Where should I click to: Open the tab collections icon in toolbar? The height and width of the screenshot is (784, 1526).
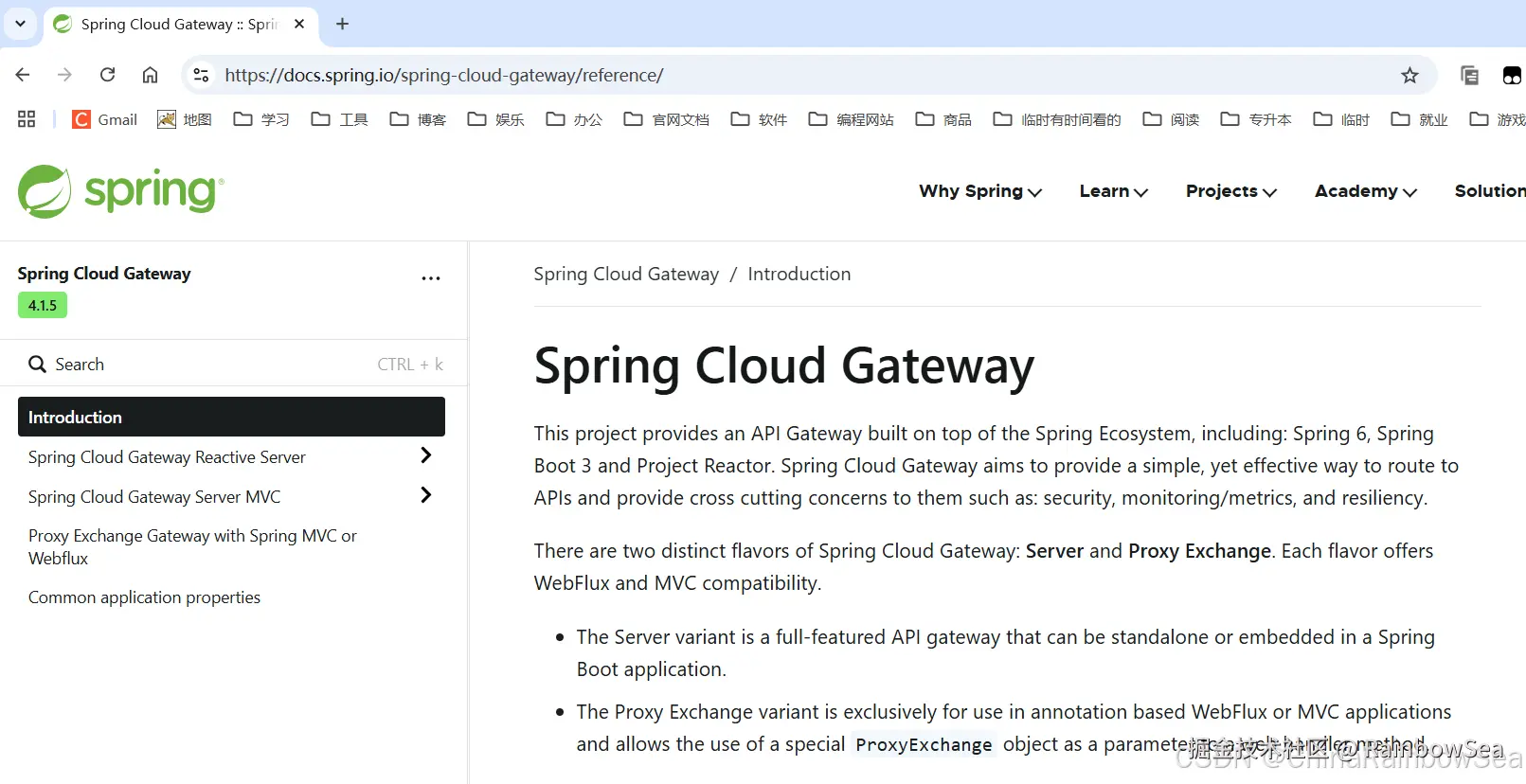(x=1469, y=75)
